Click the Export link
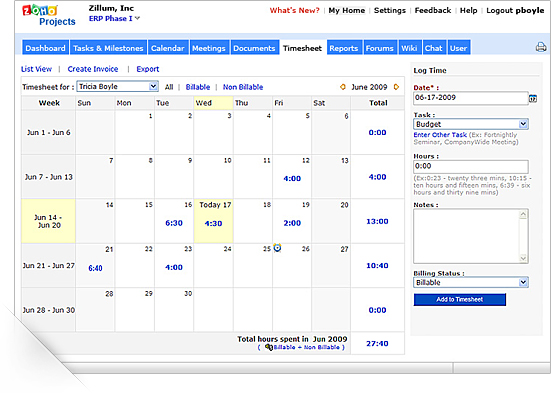This screenshot has width=551, height=393. (148, 69)
